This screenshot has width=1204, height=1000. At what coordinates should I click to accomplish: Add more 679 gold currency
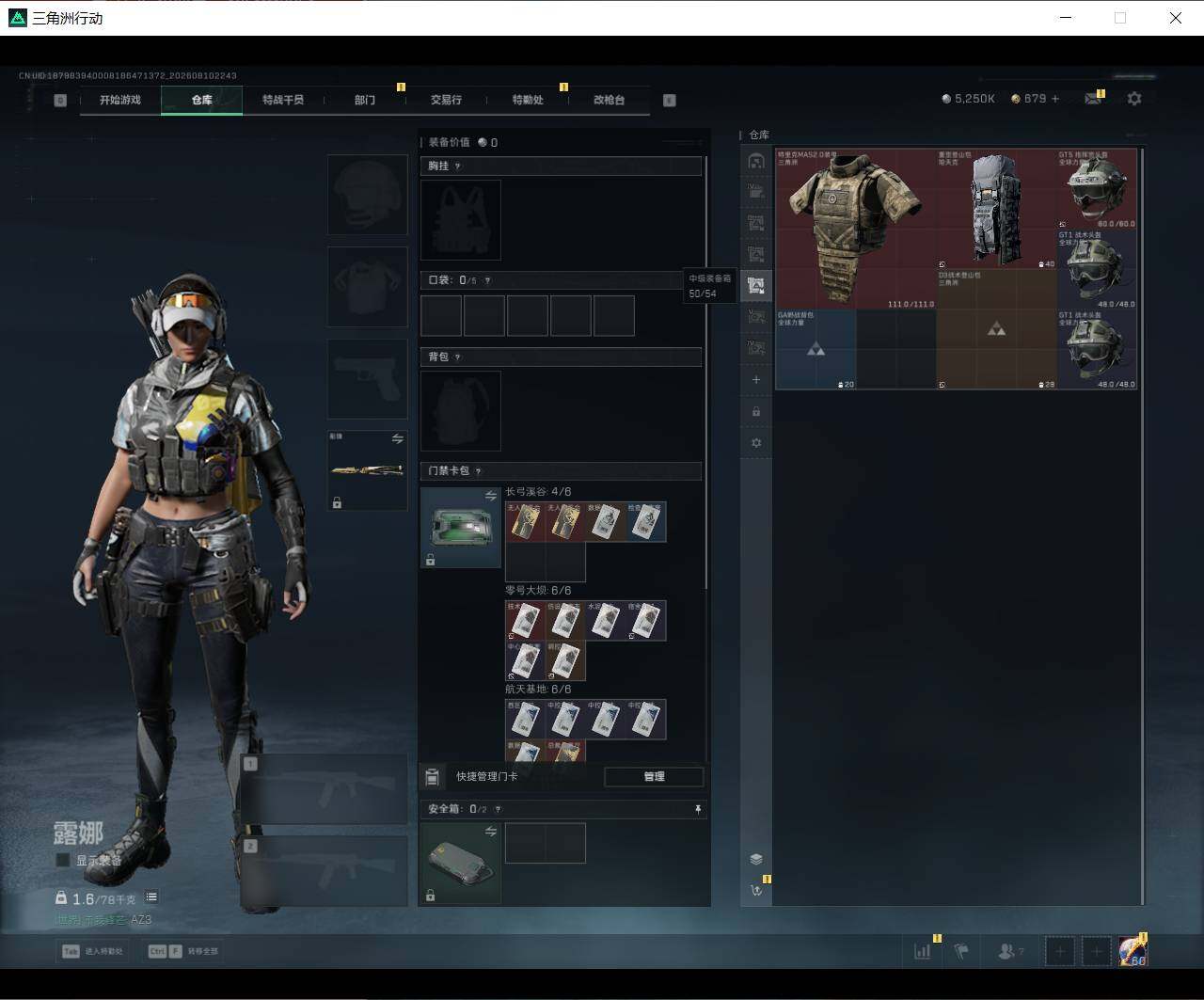pos(1054,99)
